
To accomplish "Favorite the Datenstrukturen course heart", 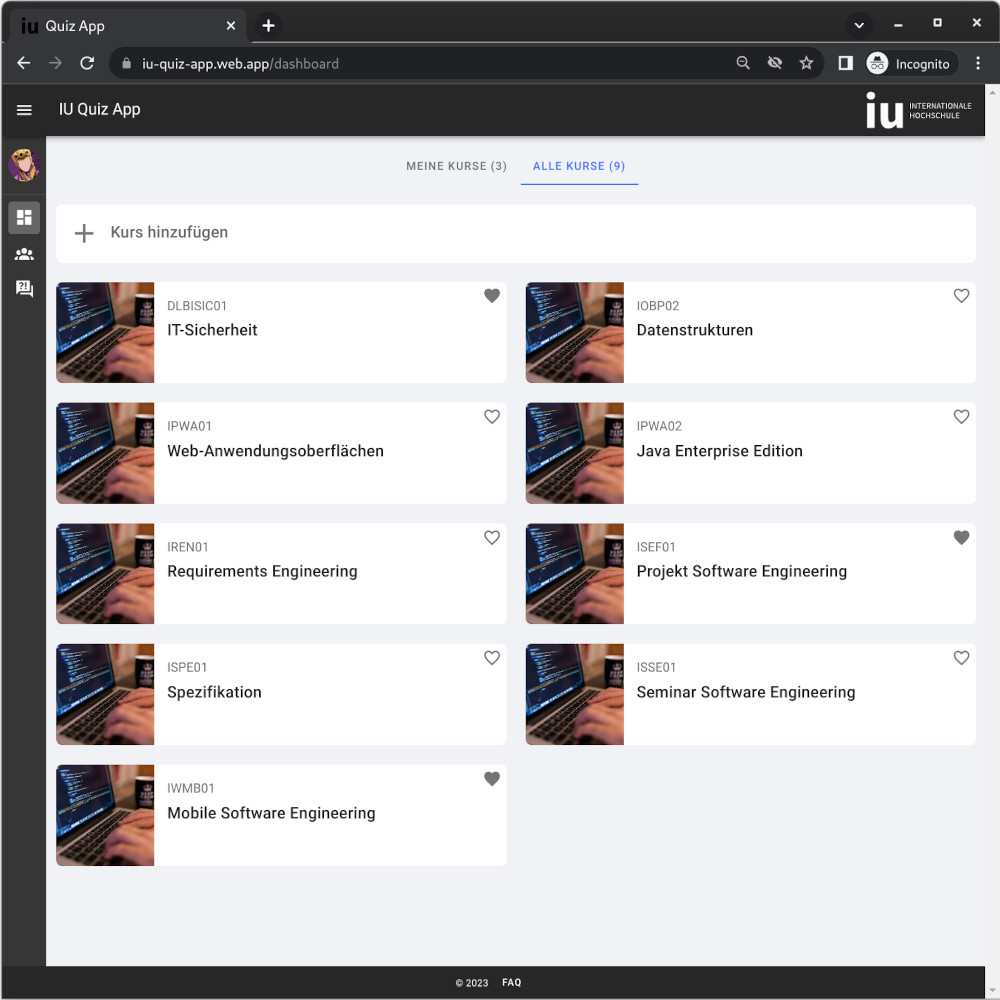I will [x=961, y=296].
